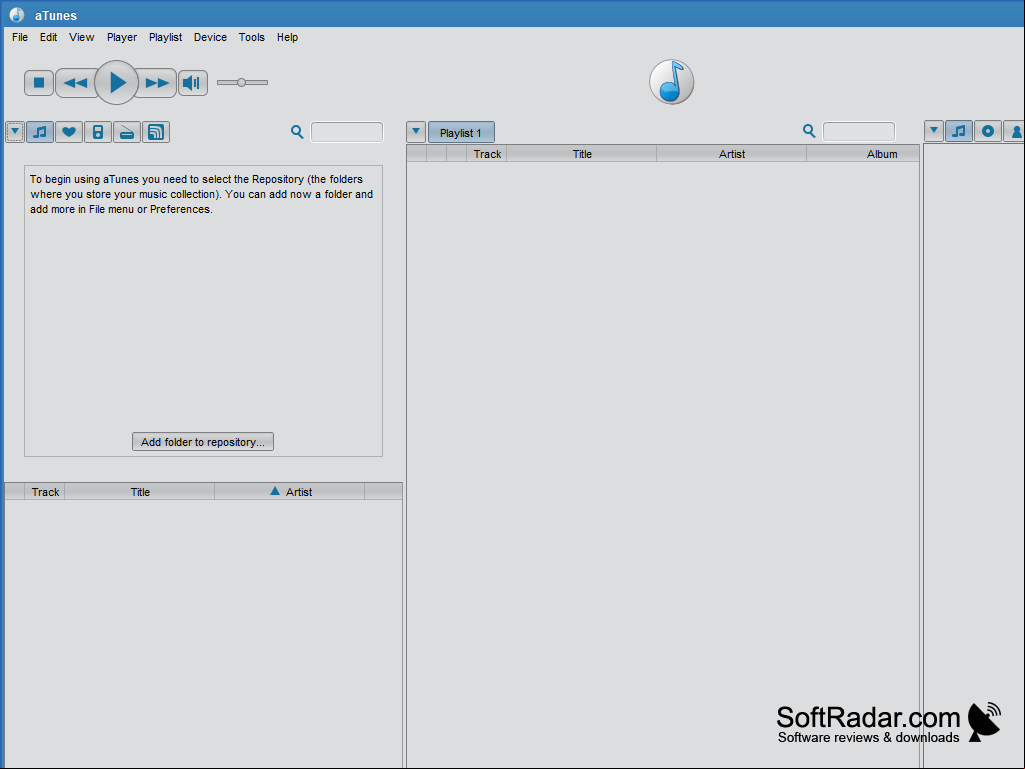
Task: Open the navigator options dropdown arrow
Action: [15, 131]
